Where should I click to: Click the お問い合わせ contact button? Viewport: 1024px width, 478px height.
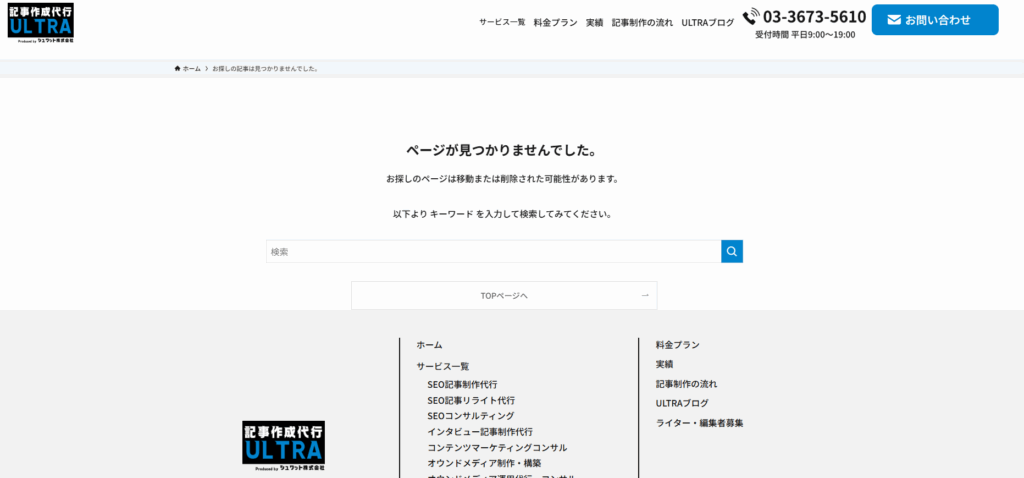click(935, 20)
